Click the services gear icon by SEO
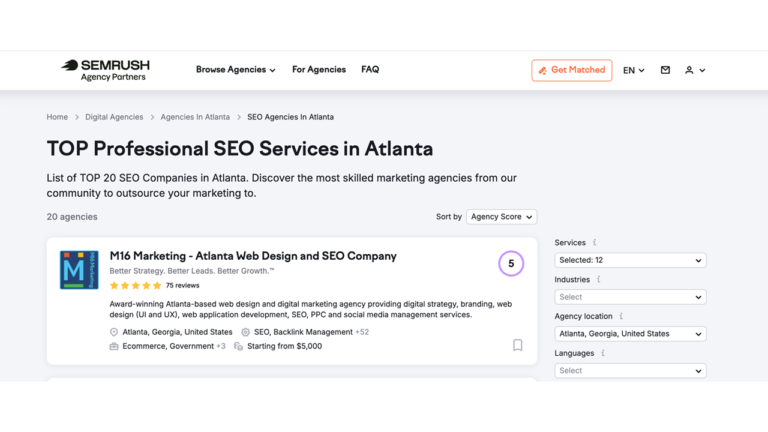This screenshot has width=768, height=432. pos(245,332)
